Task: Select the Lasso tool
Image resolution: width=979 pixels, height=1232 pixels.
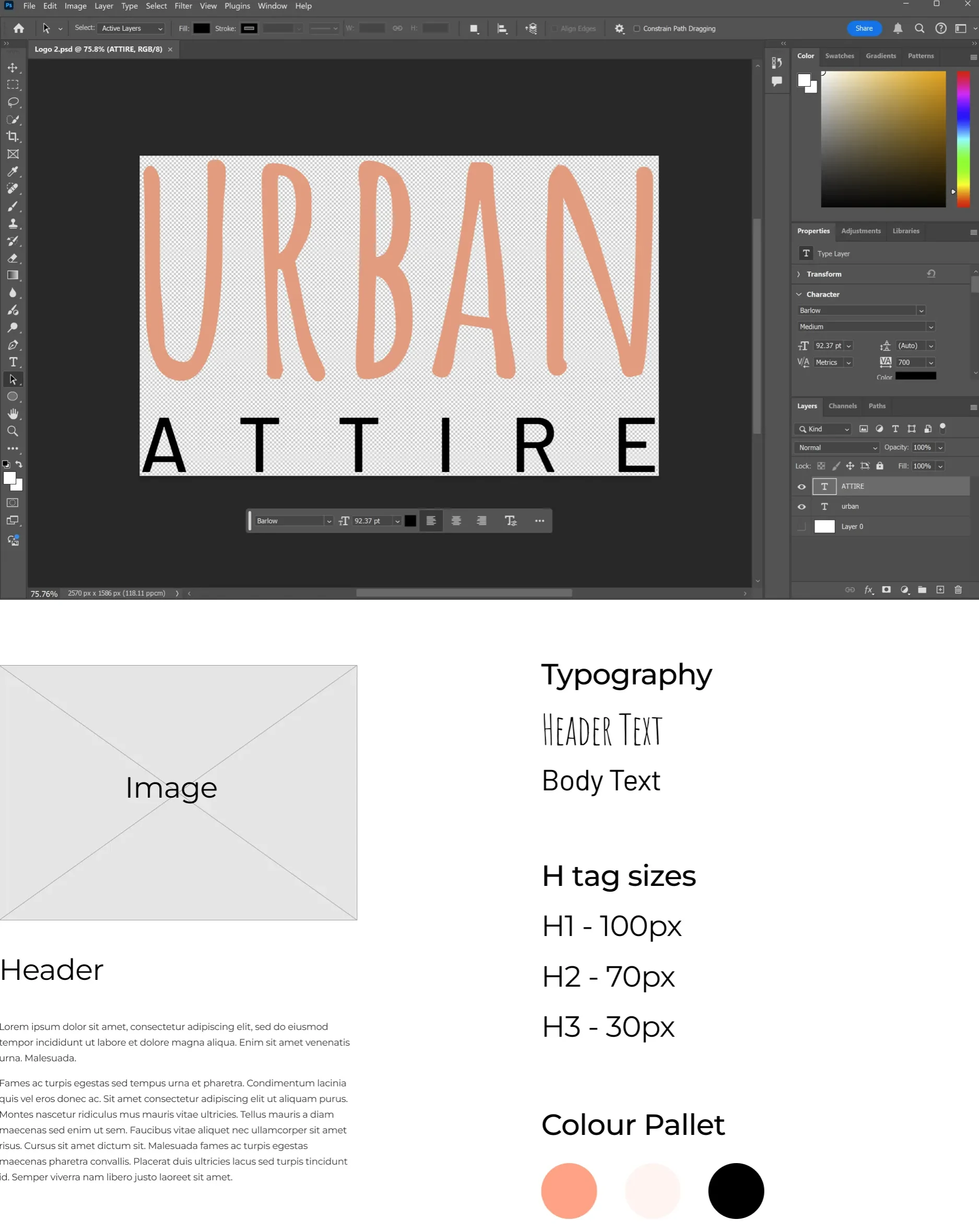Action: click(x=13, y=102)
